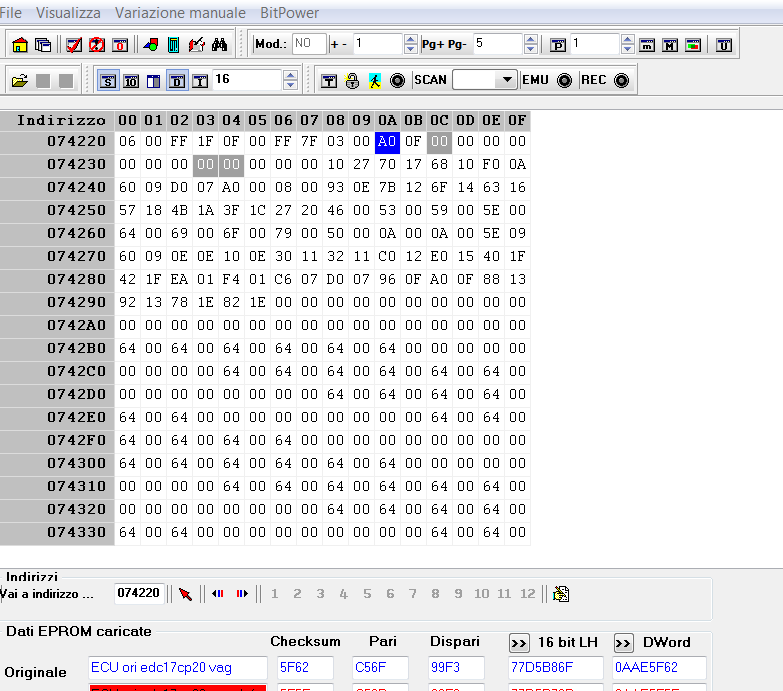Toggle the EMU round button
783x691 pixels.
click(564, 80)
